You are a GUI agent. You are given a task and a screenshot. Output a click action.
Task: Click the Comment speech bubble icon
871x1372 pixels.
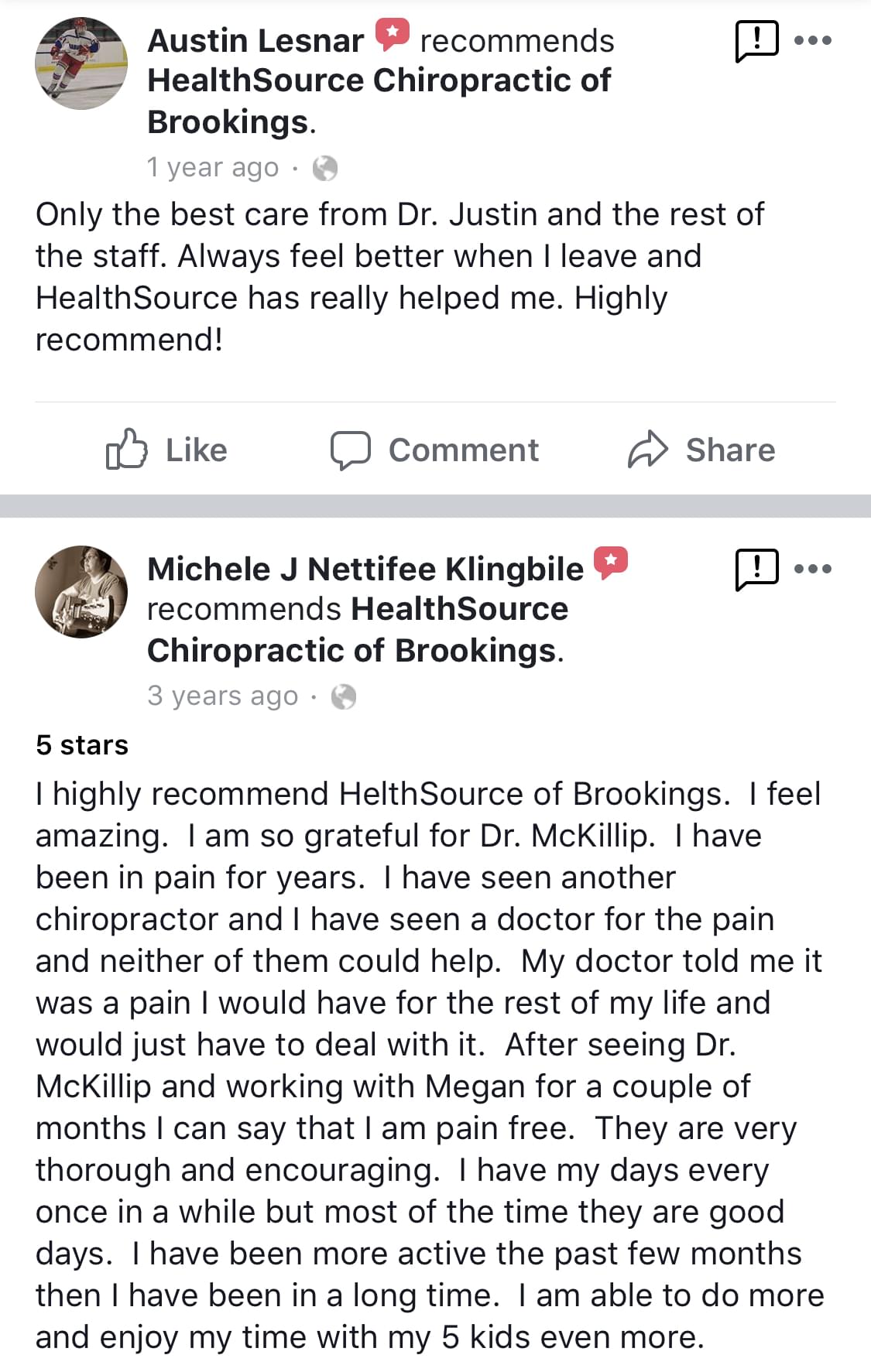coord(350,450)
